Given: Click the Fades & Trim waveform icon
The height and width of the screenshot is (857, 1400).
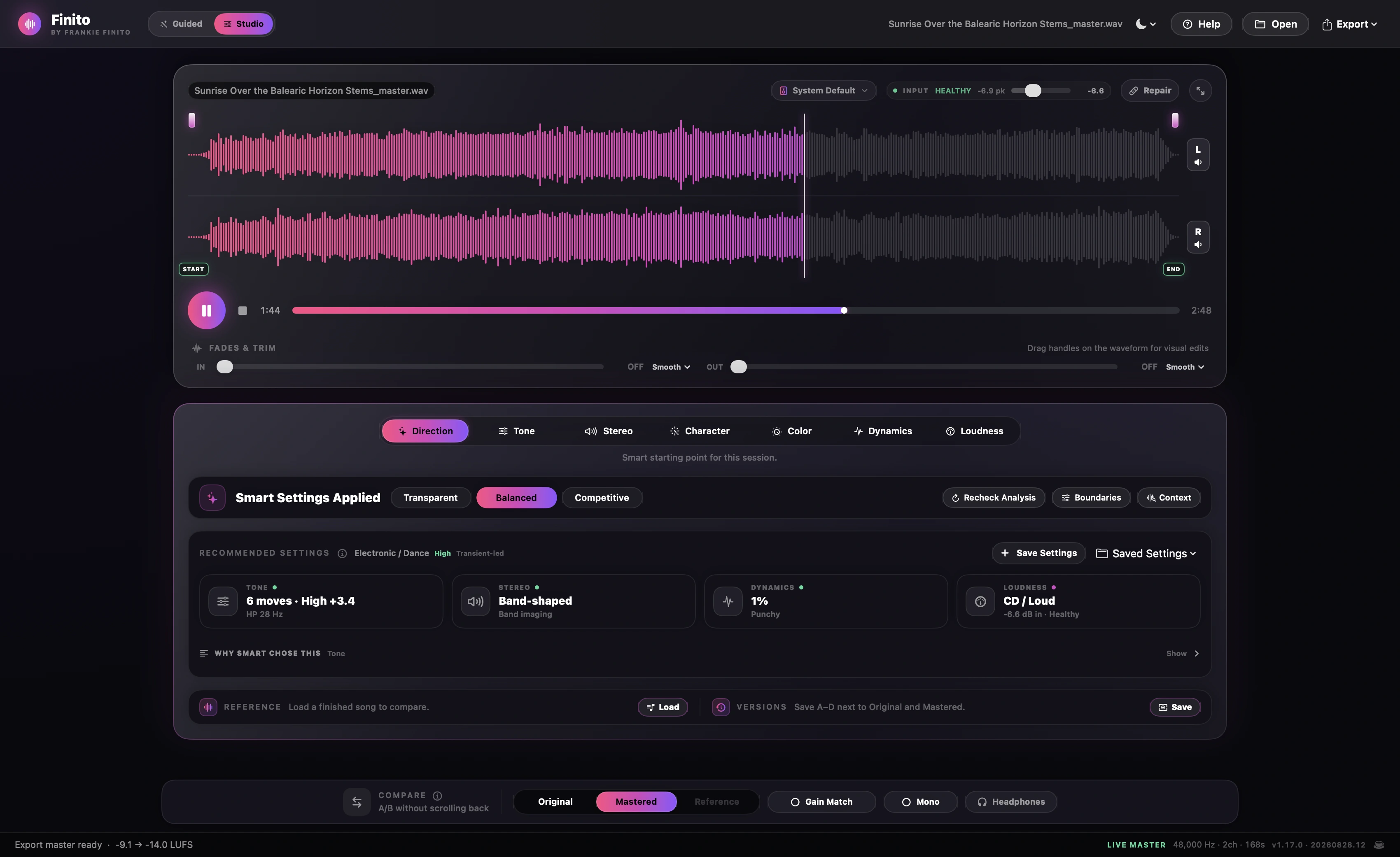Looking at the screenshot, I should click(x=196, y=348).
